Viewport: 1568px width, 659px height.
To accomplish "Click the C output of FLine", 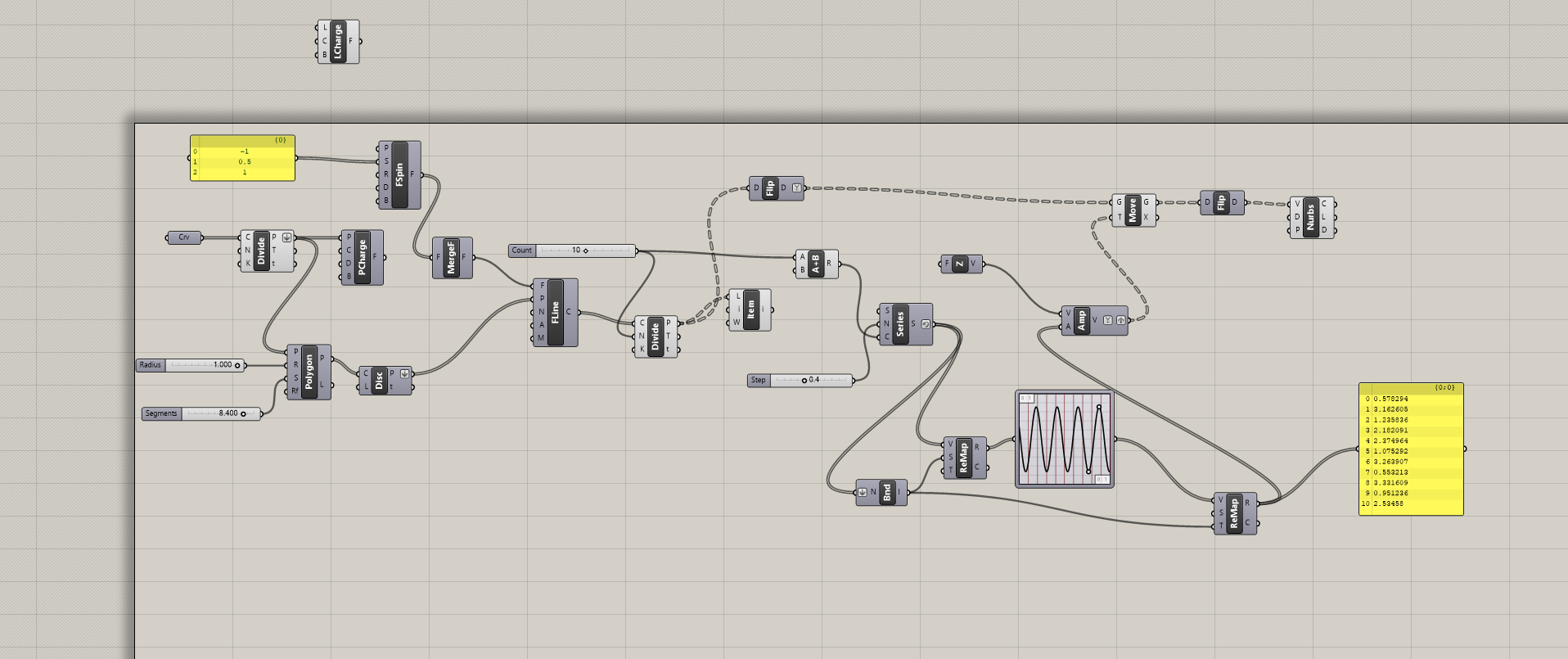I will [x=568, y=312].
